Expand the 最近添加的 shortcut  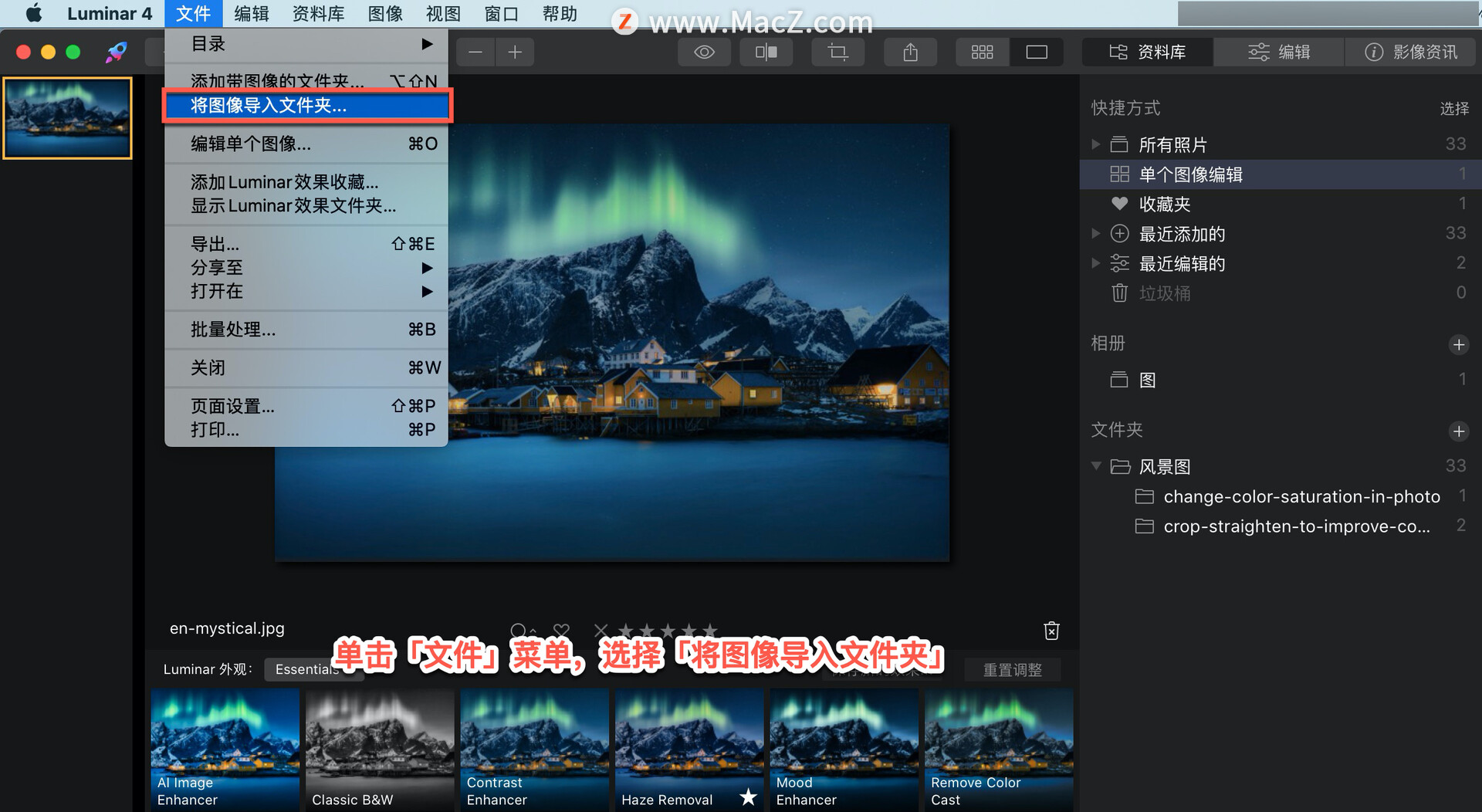pos(1096,233)
